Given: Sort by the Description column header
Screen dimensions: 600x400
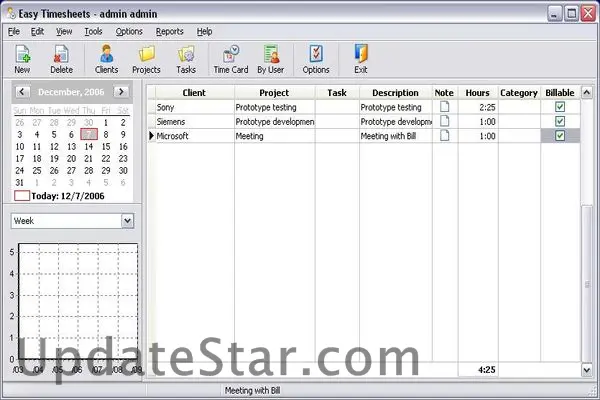Looking at the screenshot, I should coord(395,93).
